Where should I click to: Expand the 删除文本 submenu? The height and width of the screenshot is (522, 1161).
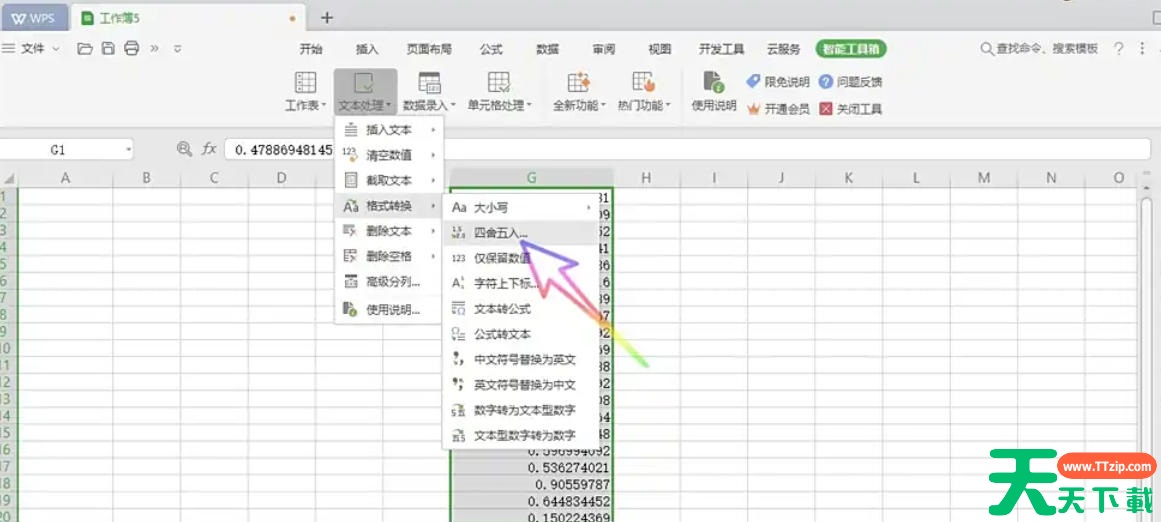point(389,231)
